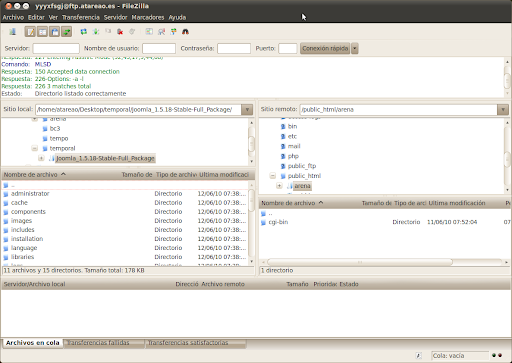This screenshot has width=512, height=363.
Task: Select the includes directory row
Action: (125, 230)
